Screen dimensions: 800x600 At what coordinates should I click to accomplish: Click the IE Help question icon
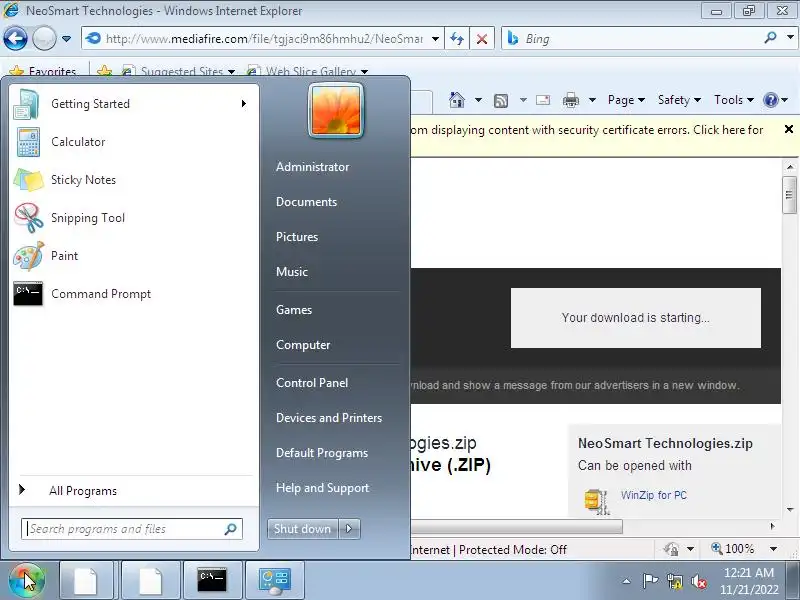click(x=770, y=100)
